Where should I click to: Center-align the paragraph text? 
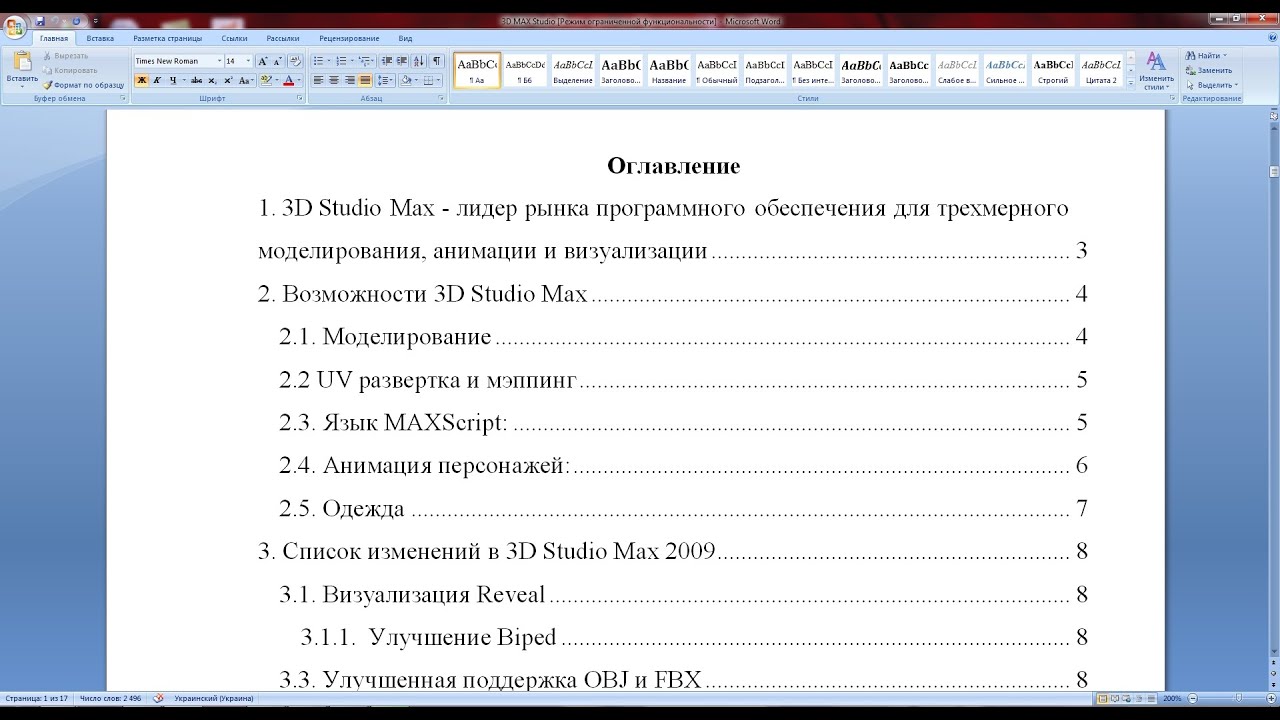coord(334,80)
